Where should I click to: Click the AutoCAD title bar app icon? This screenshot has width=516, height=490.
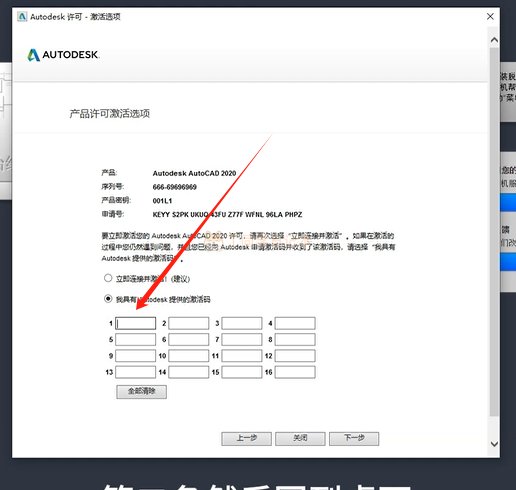[22, 16]
